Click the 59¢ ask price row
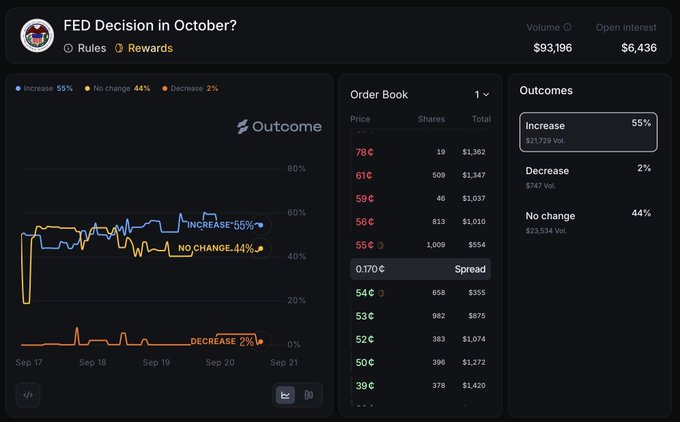Viewport: 680px width, 422px height. click(x=420, y=198)
